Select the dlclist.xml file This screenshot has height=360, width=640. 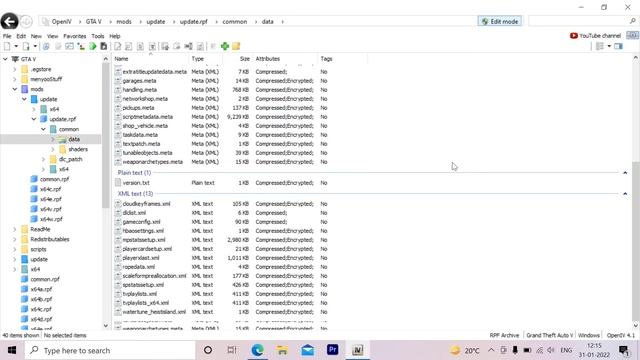coord(134,213)
